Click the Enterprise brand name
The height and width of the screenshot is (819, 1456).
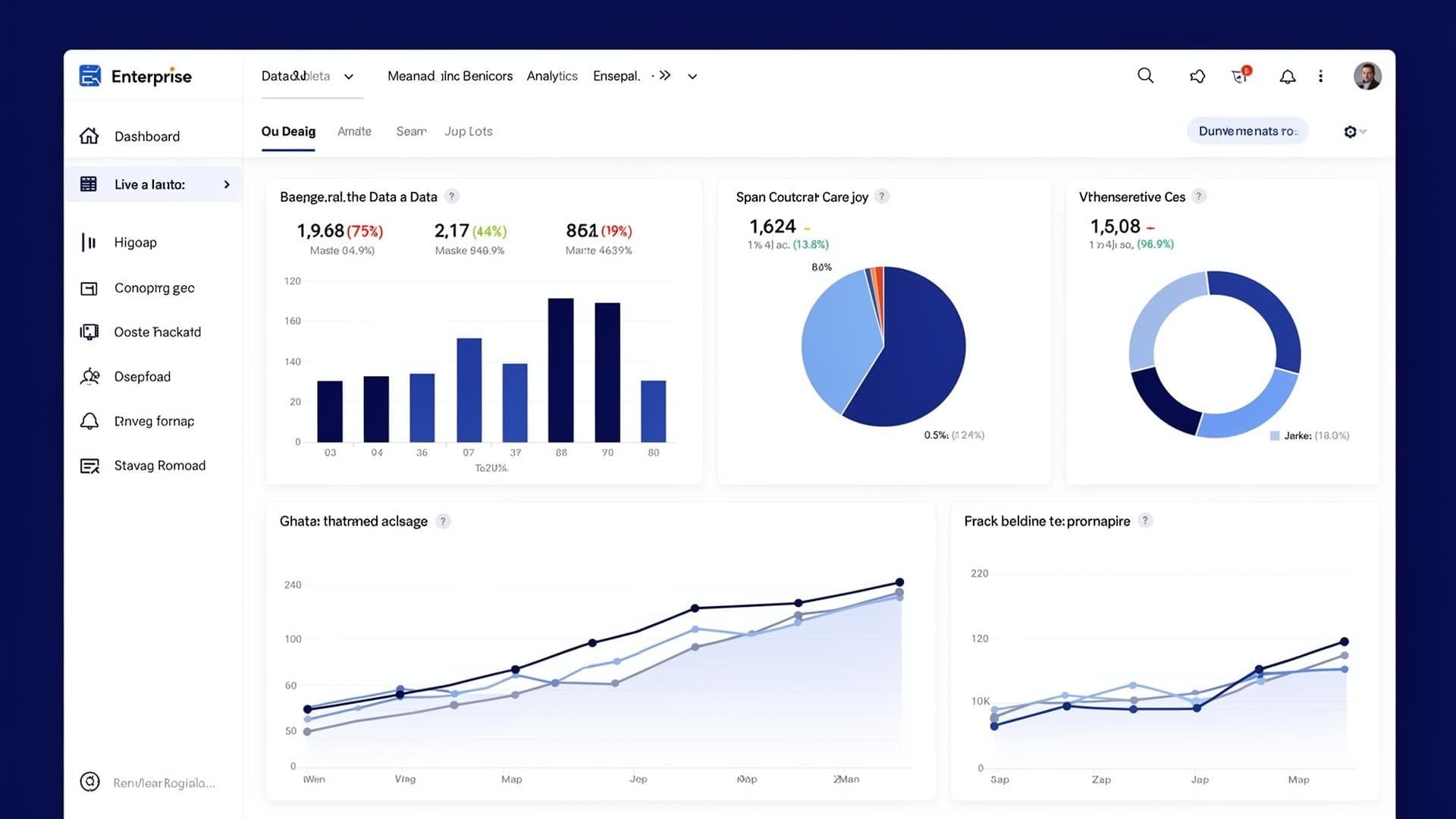coord(152,76)
